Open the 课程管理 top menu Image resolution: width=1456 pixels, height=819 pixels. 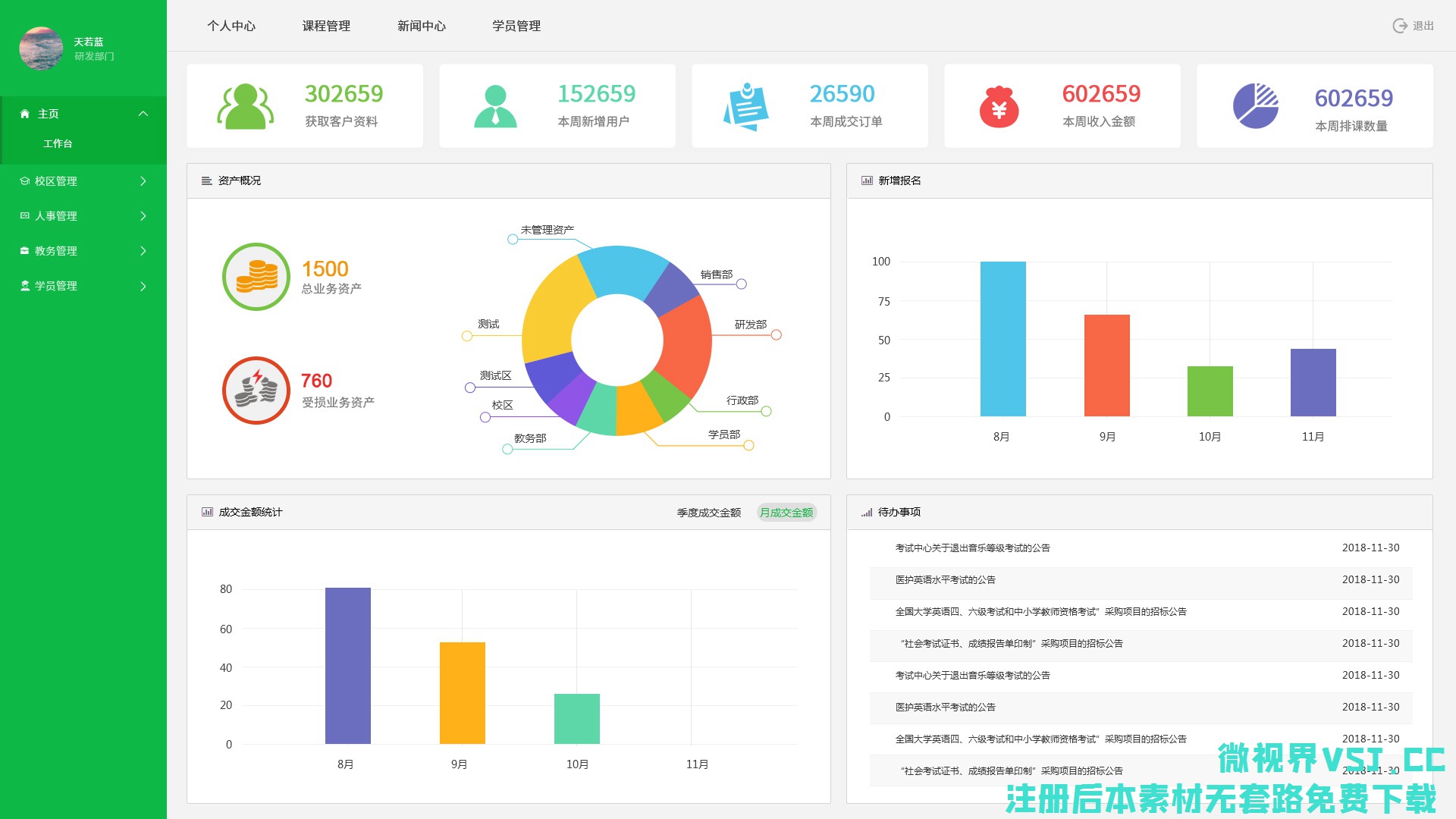click(326, 26)
